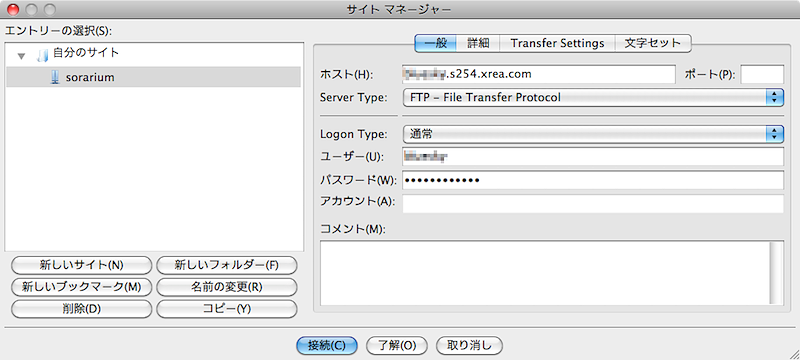This screenshot has height=360, width=800.
Task: Switch to the 一般 tab
Action: [435, 43]
